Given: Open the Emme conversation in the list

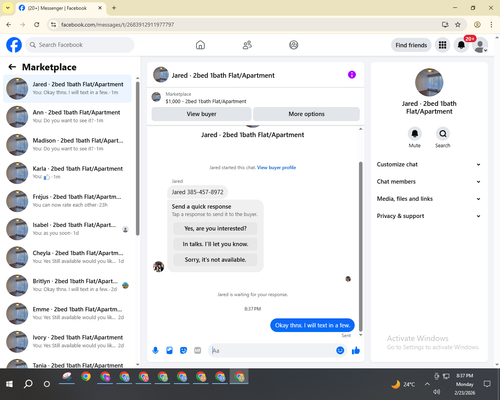Looking at the screenshot, I should (67, 313).
